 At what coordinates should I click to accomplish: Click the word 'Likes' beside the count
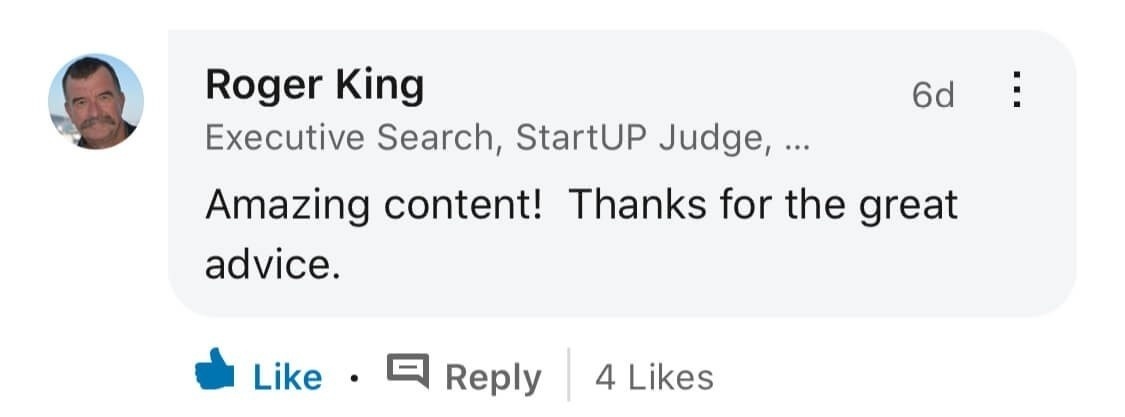670,378
